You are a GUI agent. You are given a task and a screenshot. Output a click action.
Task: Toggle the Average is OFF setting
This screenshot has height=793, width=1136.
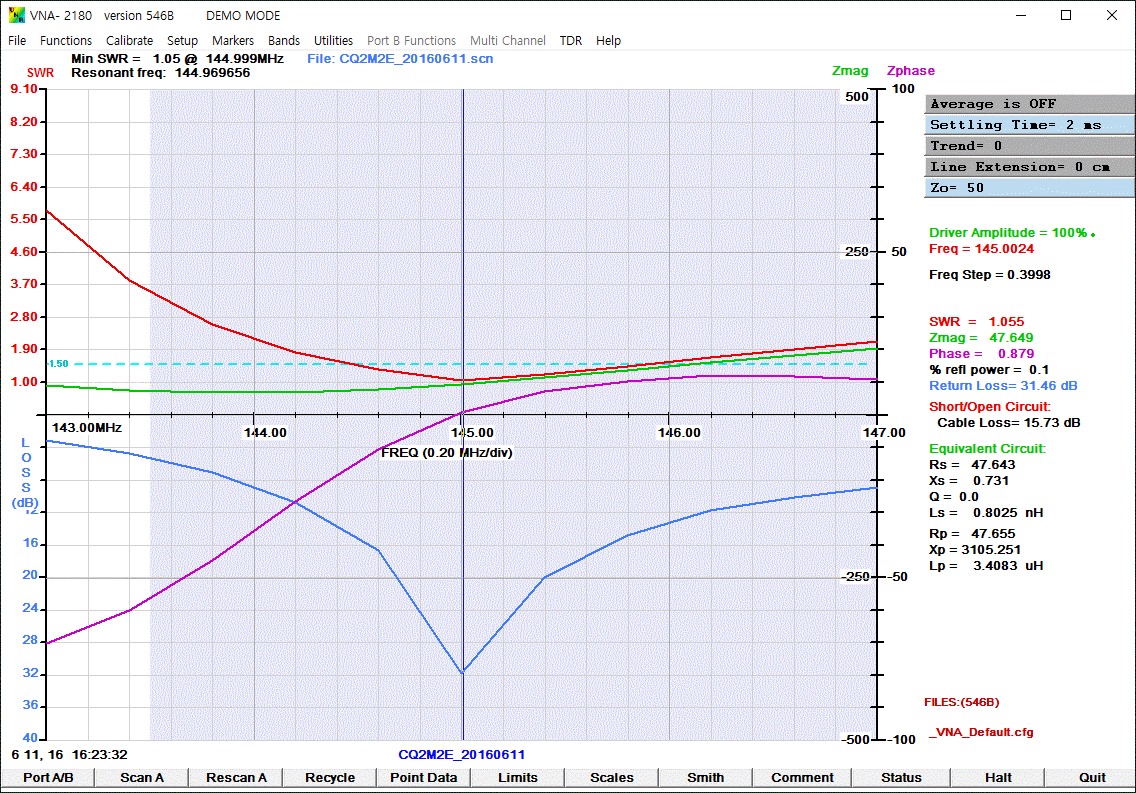(x=1030, y=104)
